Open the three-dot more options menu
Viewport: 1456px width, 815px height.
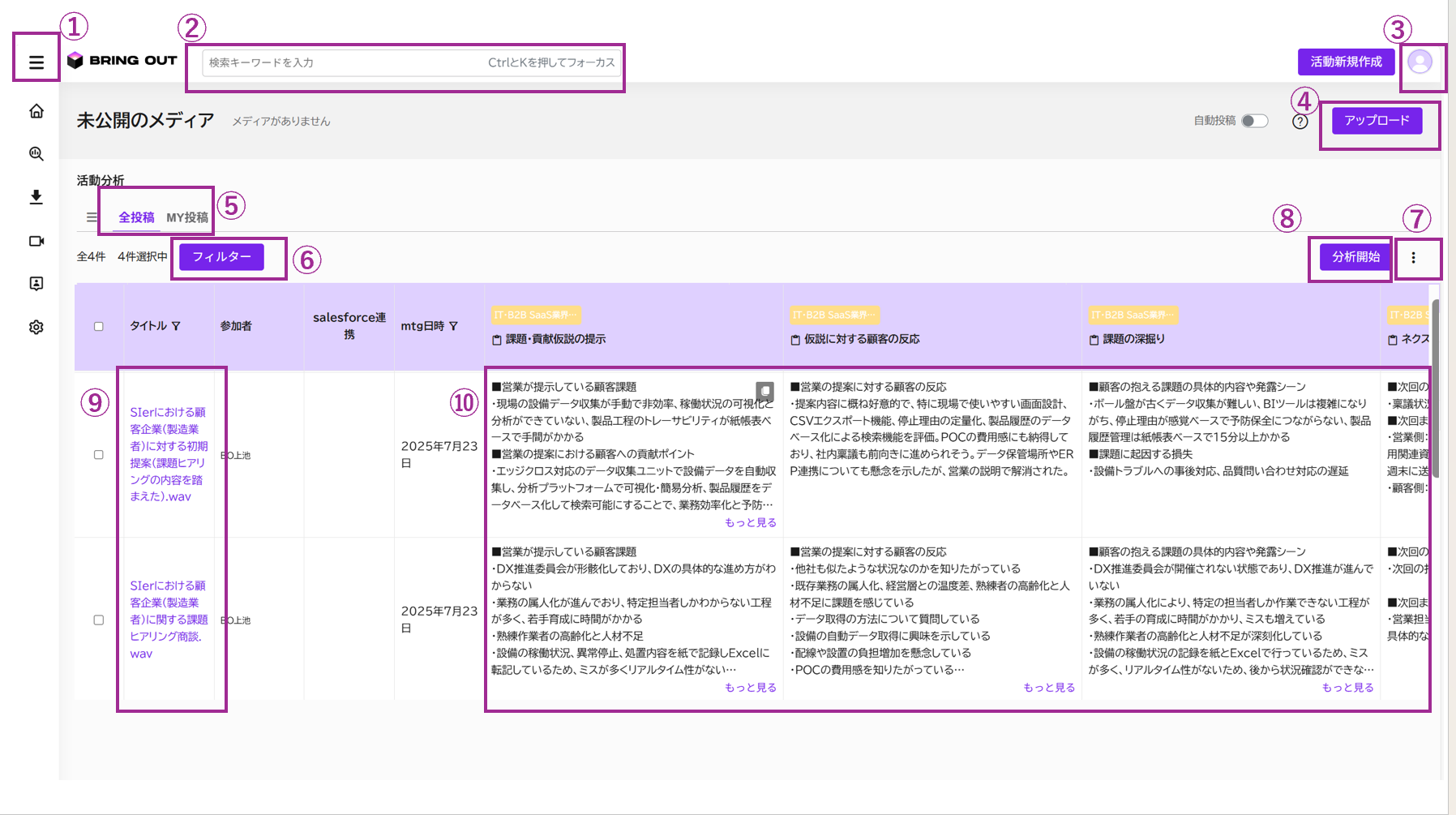[x=1414, y=258]
